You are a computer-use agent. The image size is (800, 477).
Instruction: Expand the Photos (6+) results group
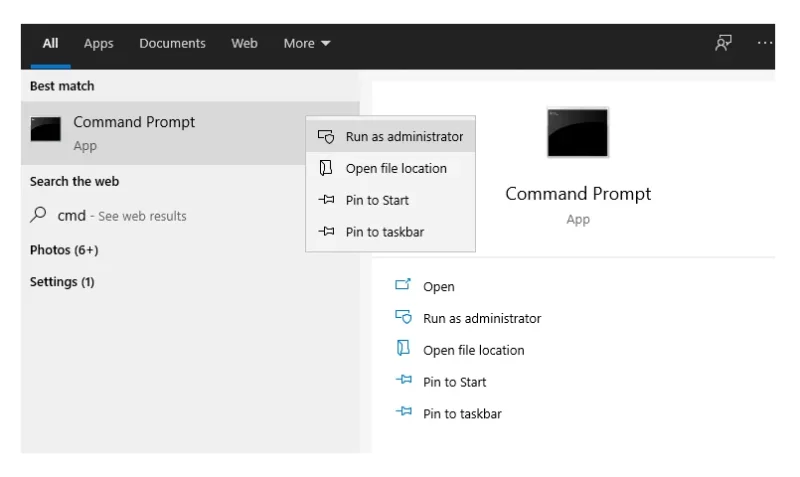click(64, 250)
